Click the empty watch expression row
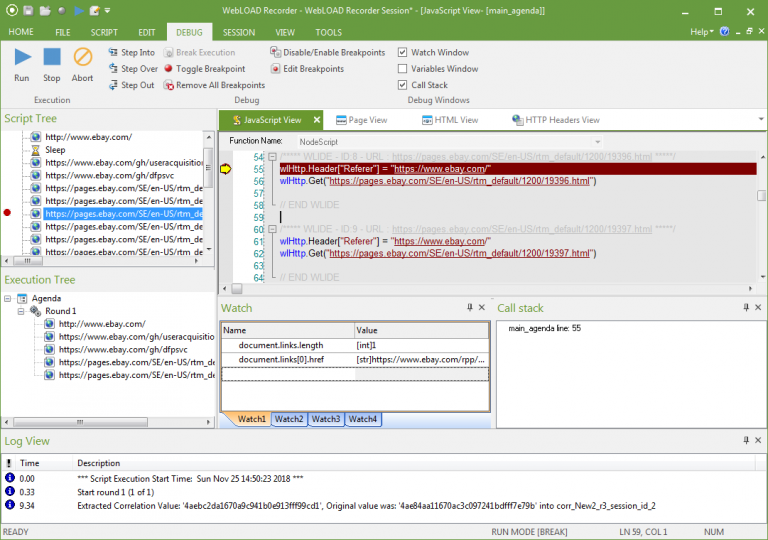The height and width of the screenshot is (540, 768). pyautogui.click(x=288, y=374)
